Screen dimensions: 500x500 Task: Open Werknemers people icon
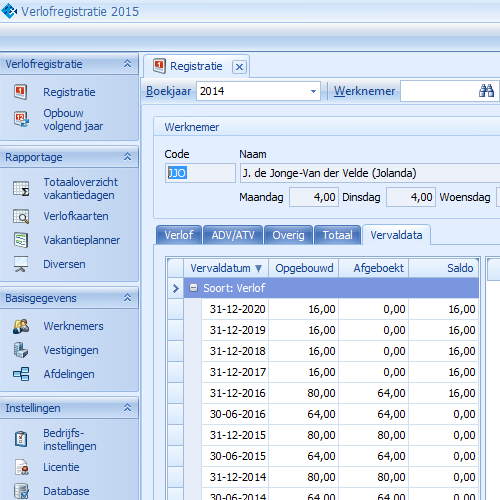tap(21, 326)
